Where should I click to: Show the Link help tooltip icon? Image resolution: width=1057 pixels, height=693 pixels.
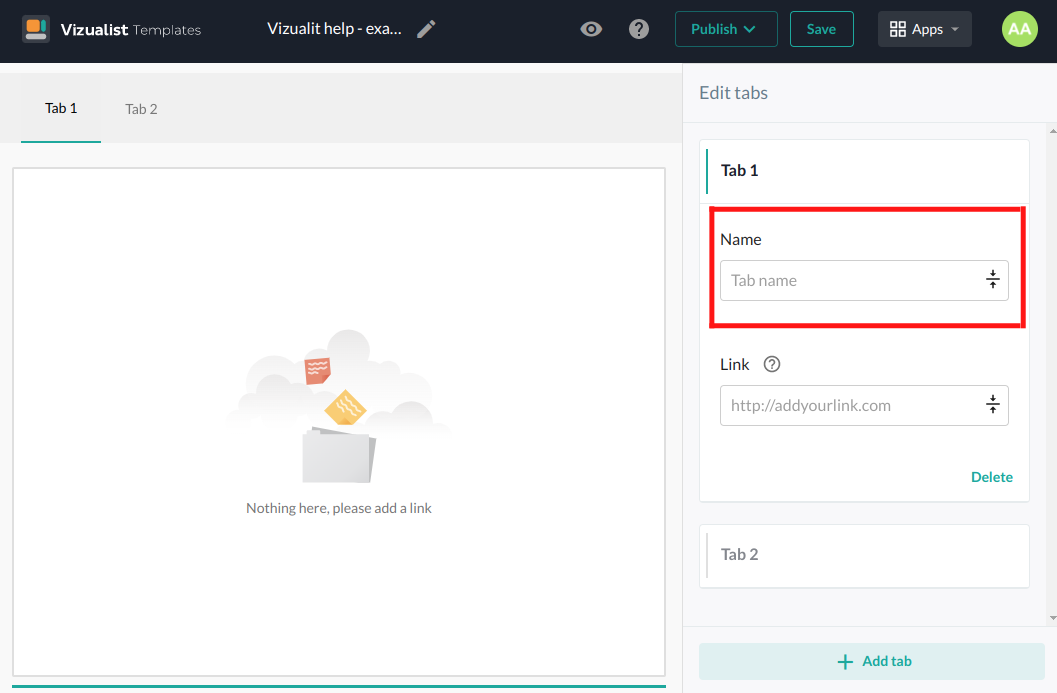click(771, 364)
